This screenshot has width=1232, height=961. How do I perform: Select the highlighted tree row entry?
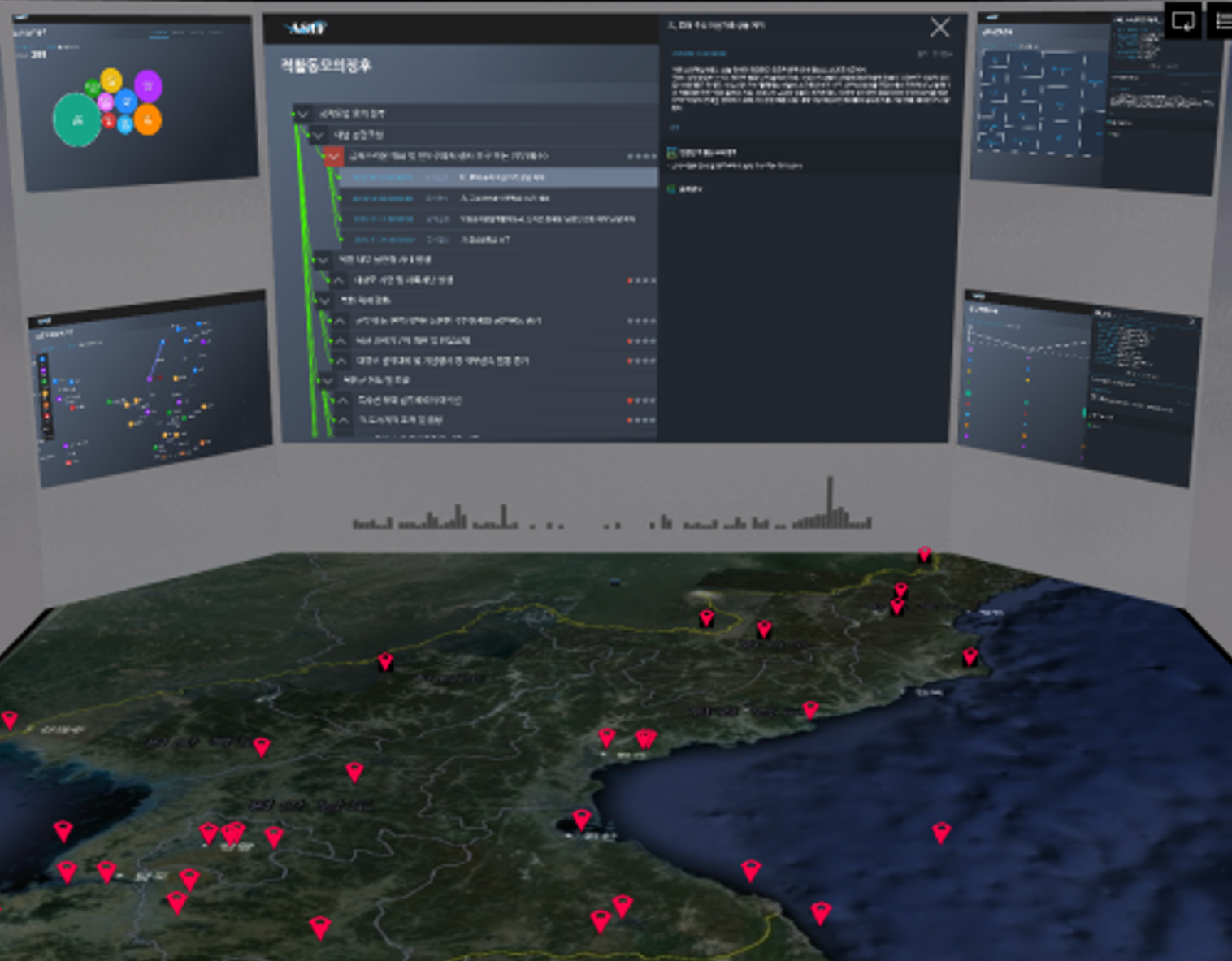pos(497,177)
